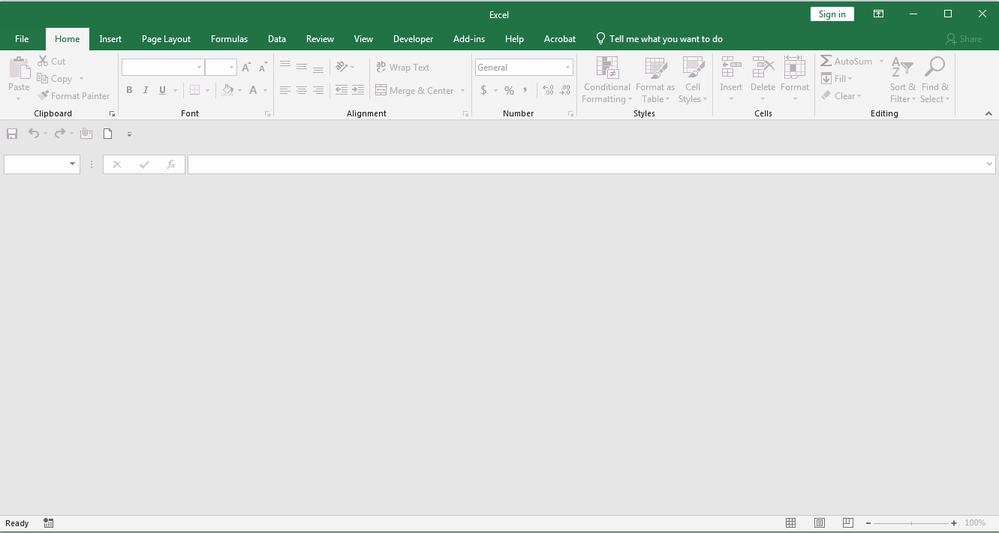Select Middle Align icon

(301, 67)
